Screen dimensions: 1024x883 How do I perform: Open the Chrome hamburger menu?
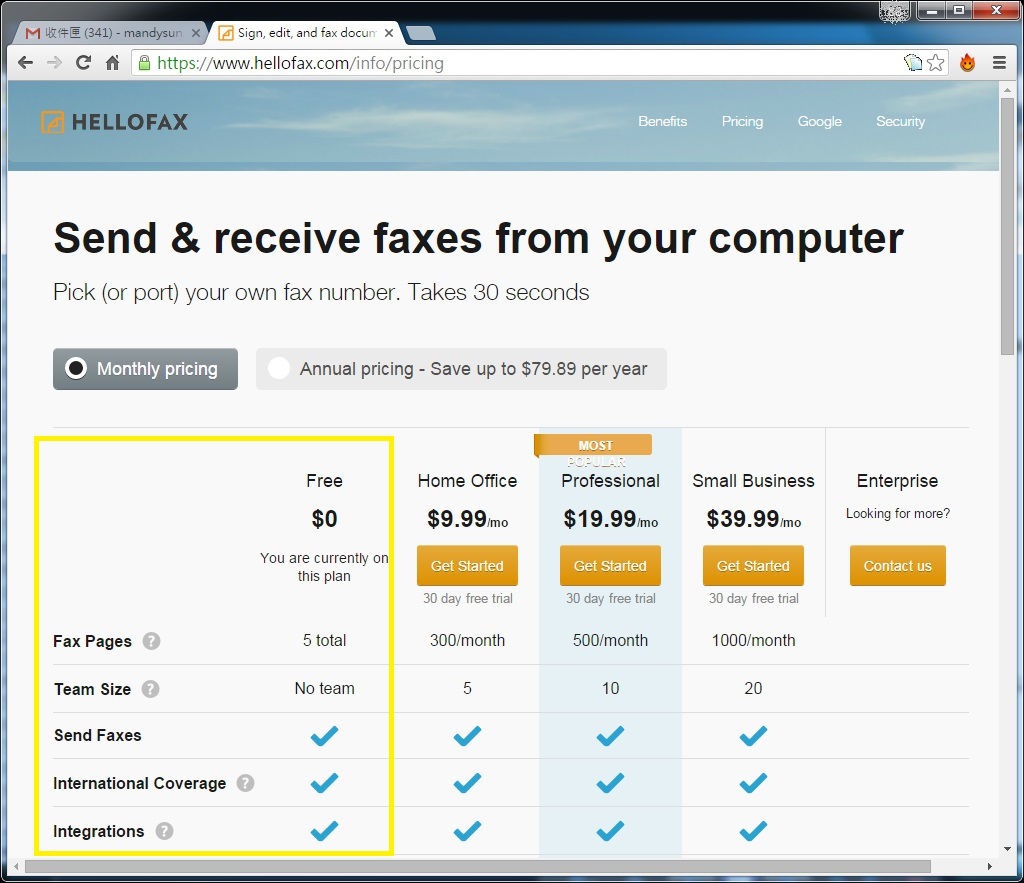click(999, 63)
